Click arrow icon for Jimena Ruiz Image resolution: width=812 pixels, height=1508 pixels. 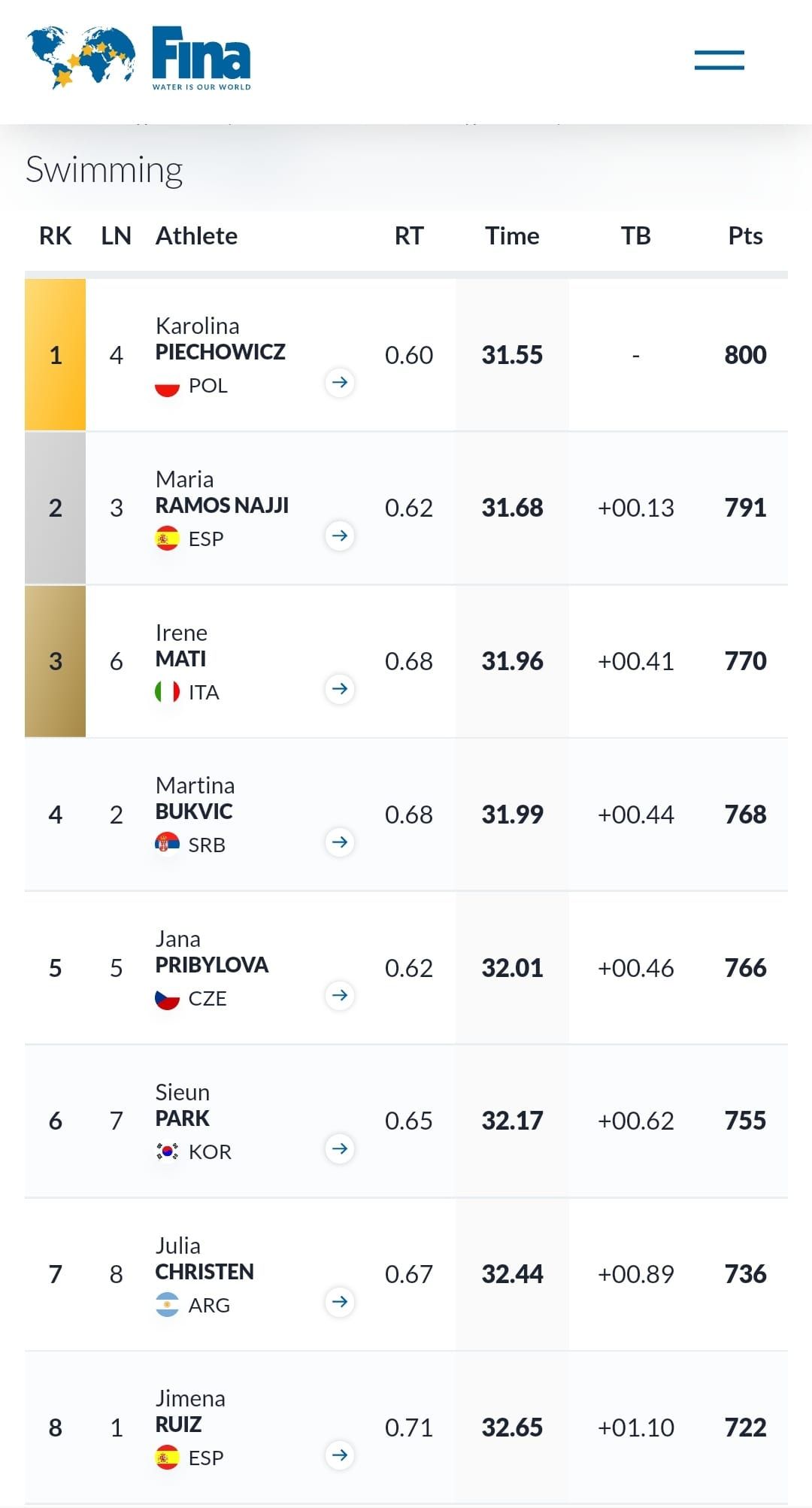tap(340, 1455)
